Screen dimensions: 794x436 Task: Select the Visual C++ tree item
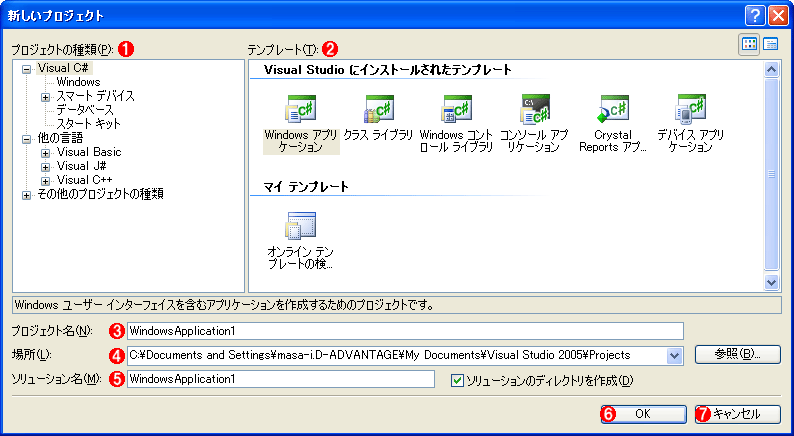pyautogui.click(x=85, y=180)
